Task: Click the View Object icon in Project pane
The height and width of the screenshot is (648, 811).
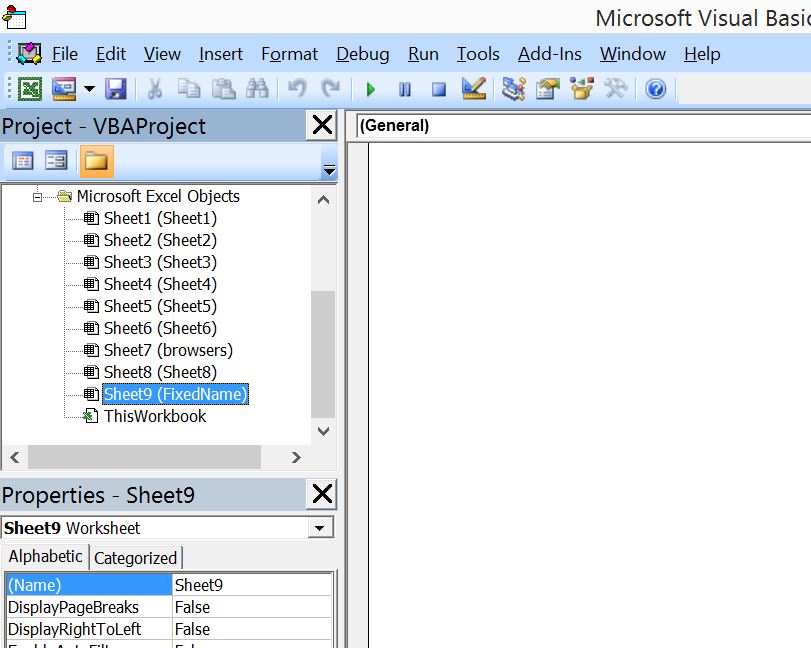Action: pos(56,161)
